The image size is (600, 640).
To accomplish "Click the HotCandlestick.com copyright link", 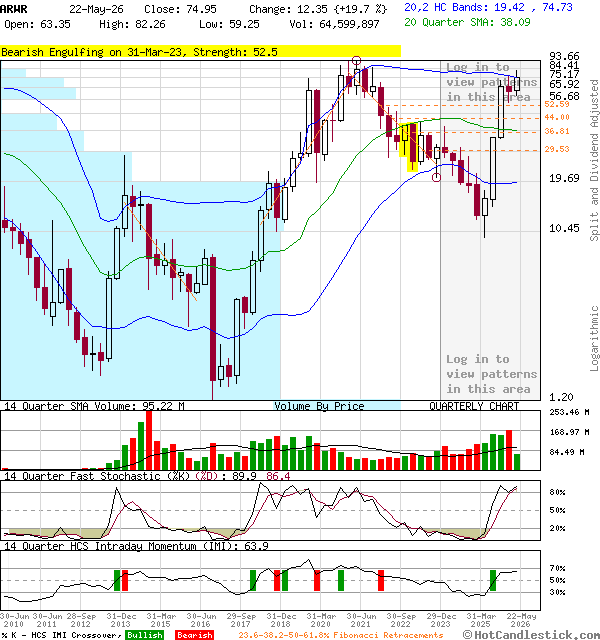I will (531, 634).
